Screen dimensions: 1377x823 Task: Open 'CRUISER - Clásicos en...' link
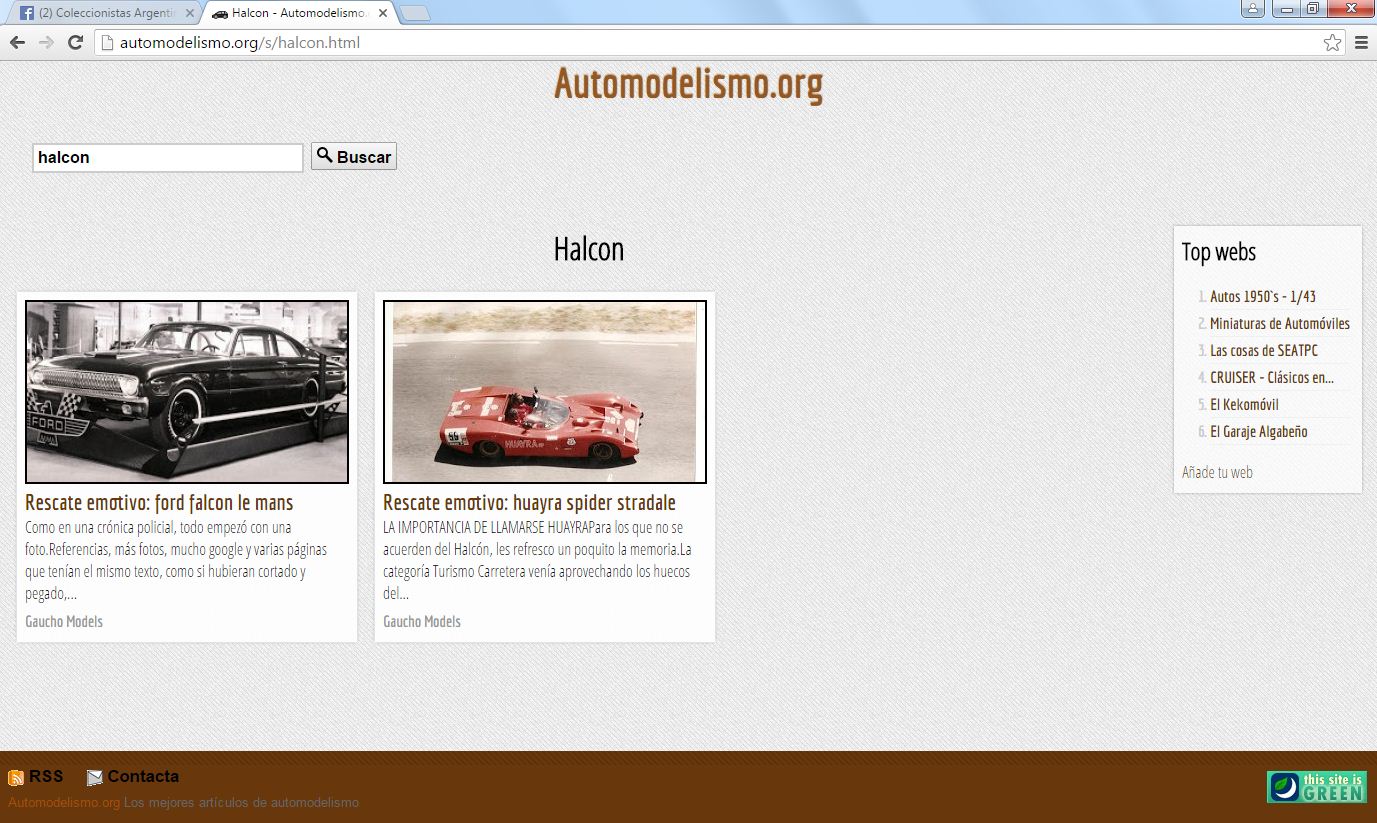click(x=1272, y=378)
